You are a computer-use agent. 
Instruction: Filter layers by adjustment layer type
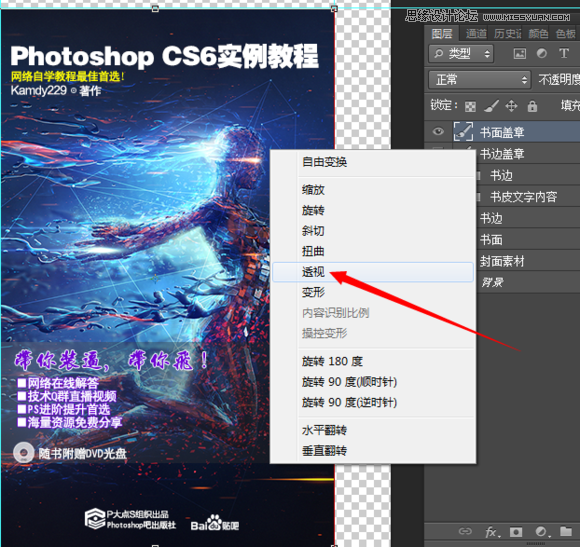click(x=542, y=54)
